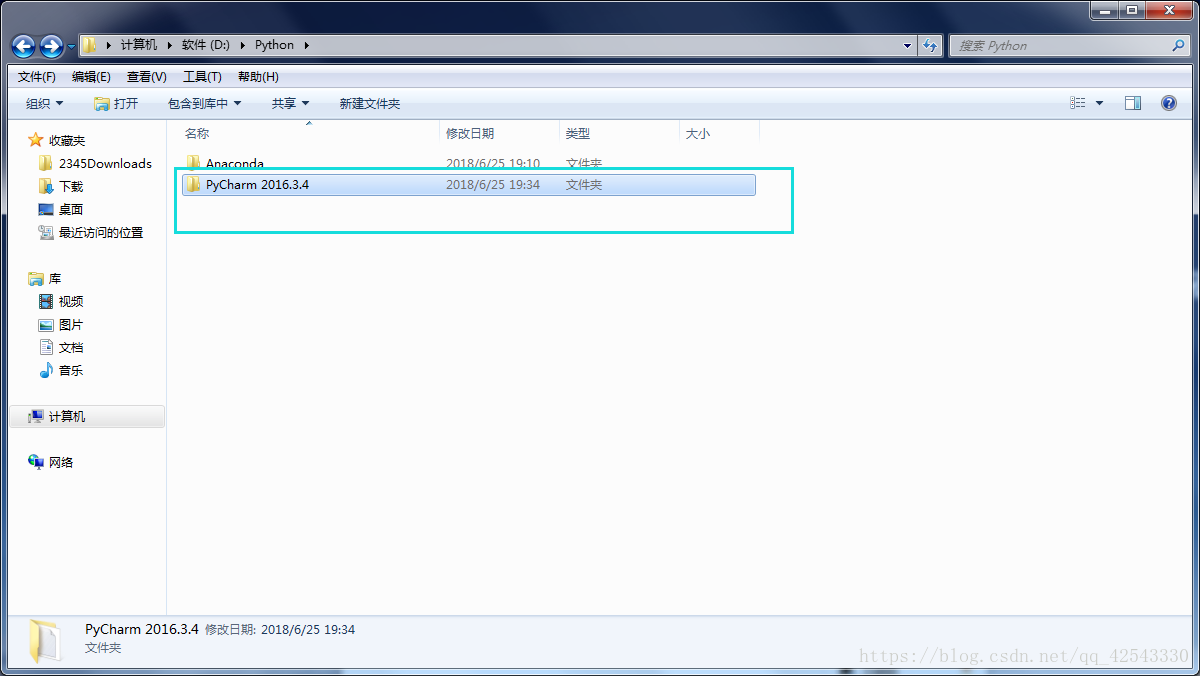The width and height of the screenshot is (1200, 676).
Task: Toggle the preview pane button
Action: pos(1133,103)
